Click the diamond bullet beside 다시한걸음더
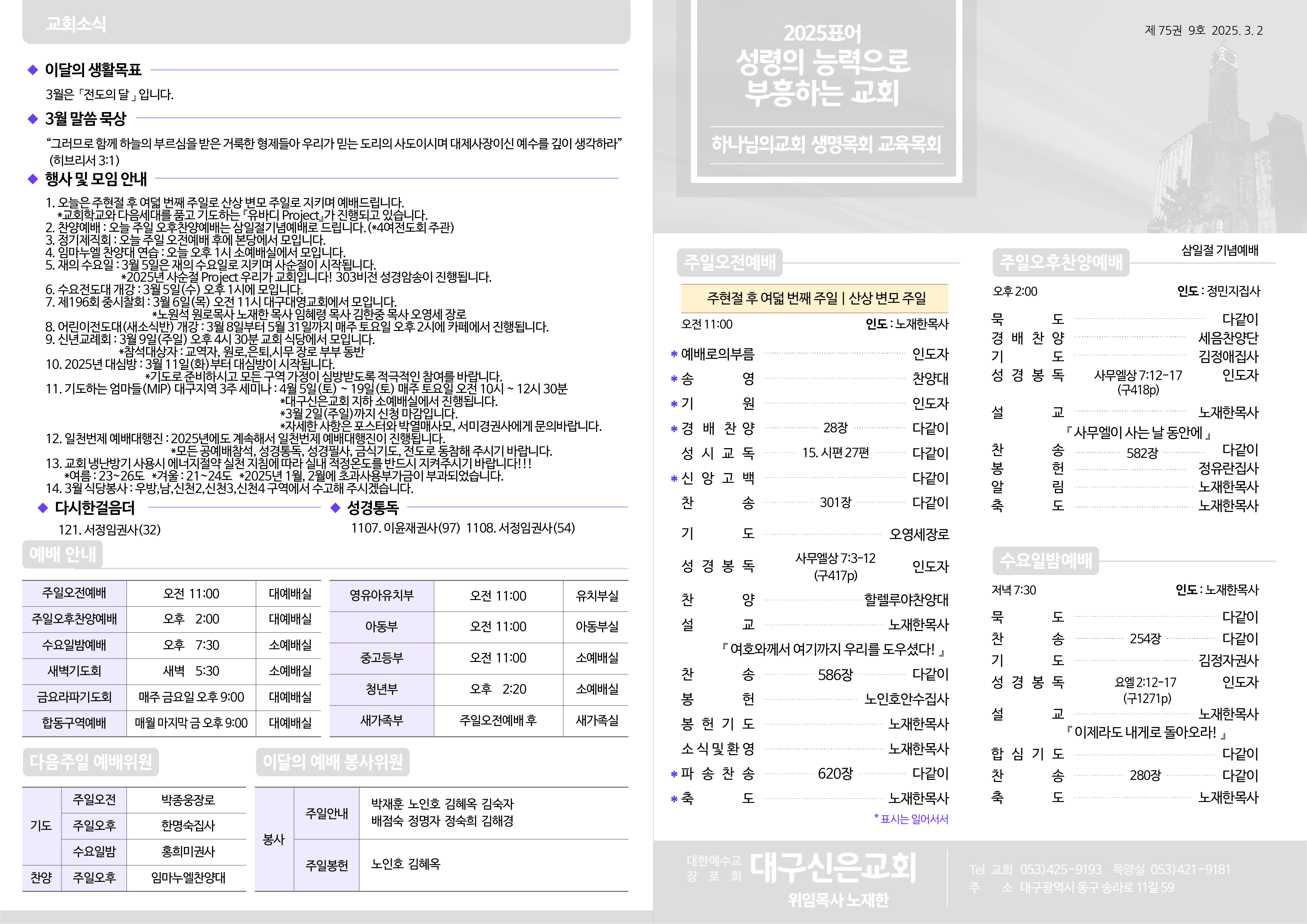1307x924 pixels. (x=43, y=507)
